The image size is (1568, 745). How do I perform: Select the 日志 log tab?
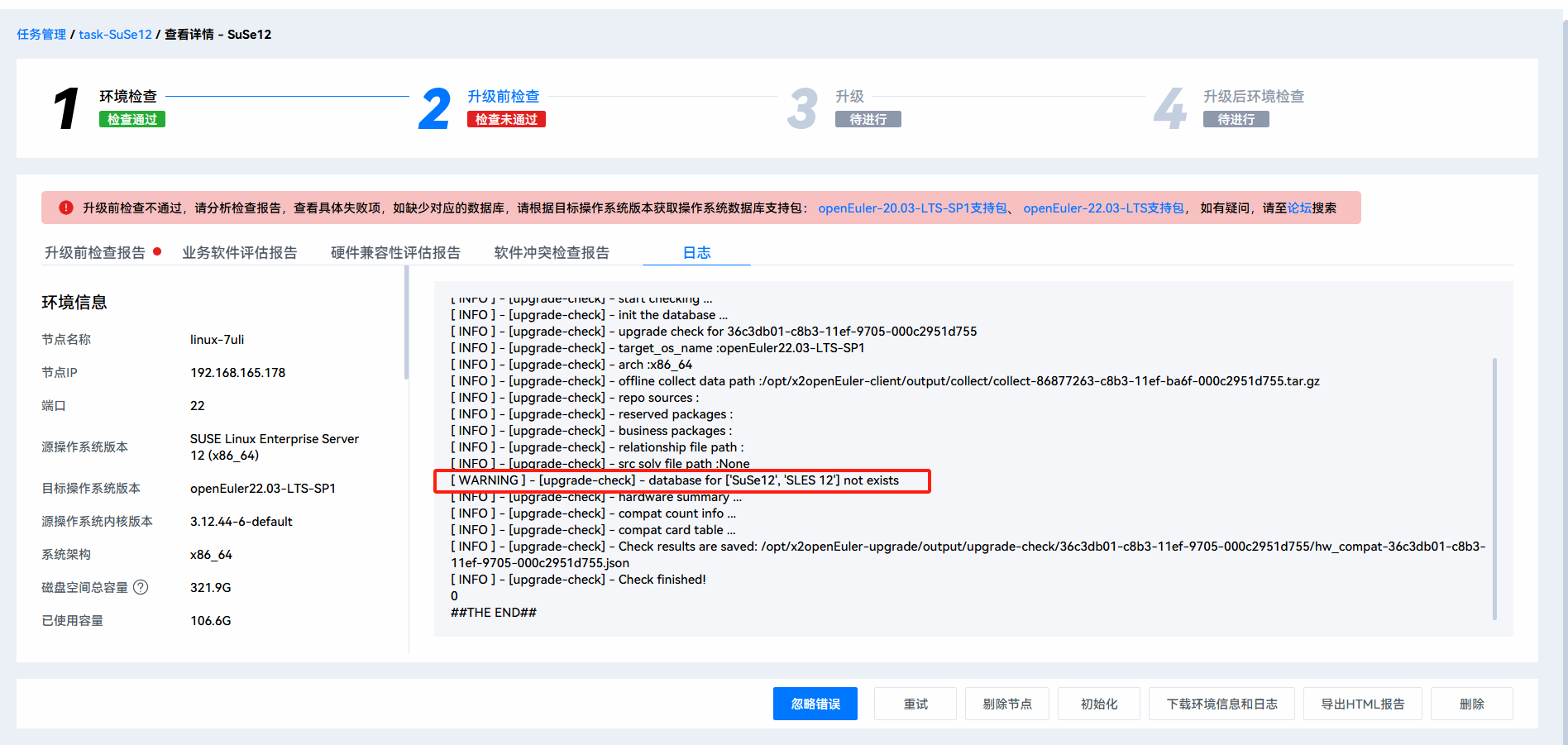pos(696,253)
